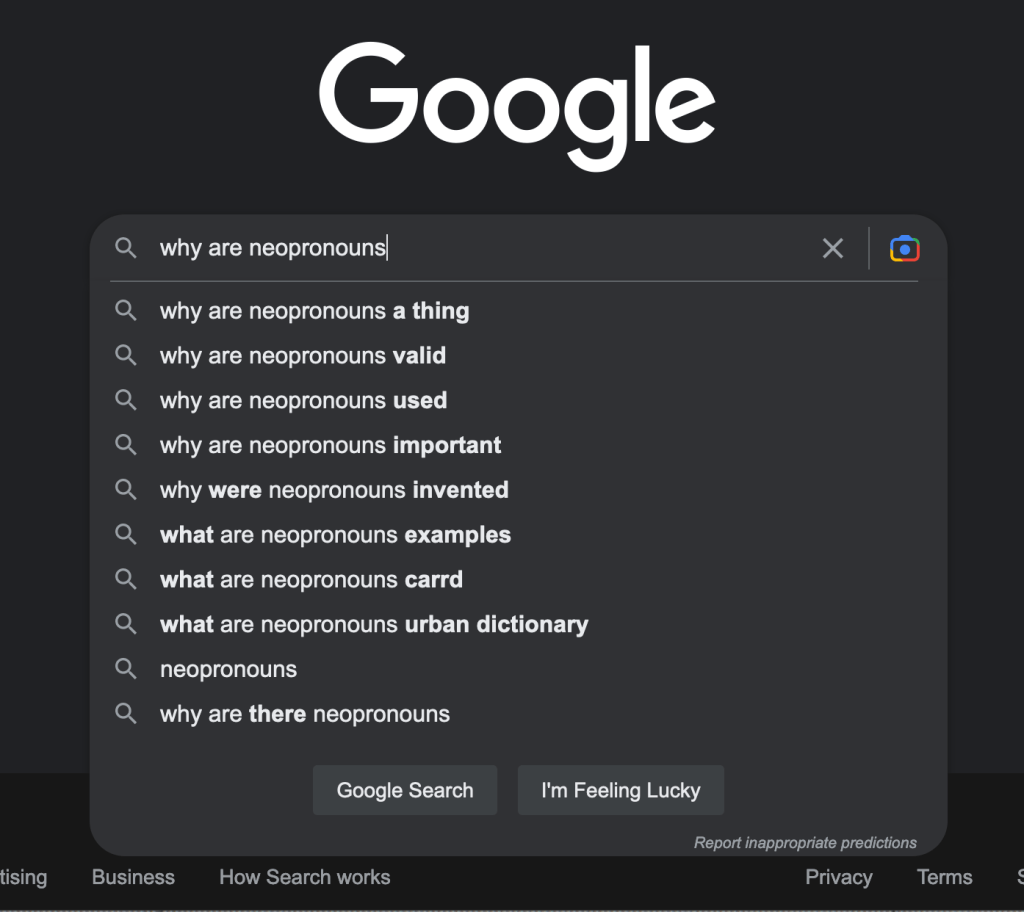
Task: Click the Google Lens camera icon
Action: click(x=904, y=248)
